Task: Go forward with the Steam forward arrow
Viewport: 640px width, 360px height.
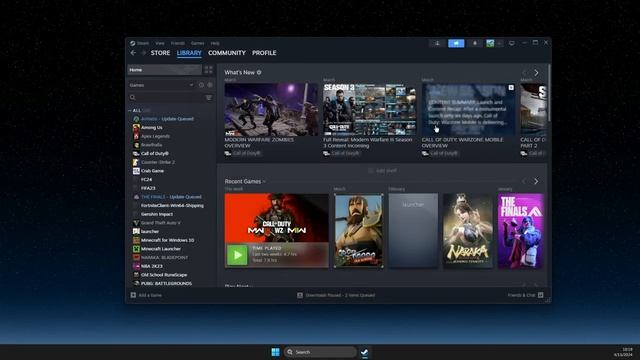Action: point(143,53)
